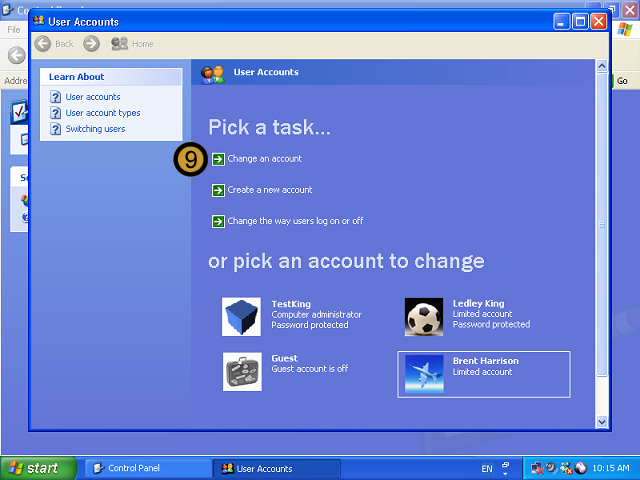Click the vertical scrollbar thumb in User Accounts
The width and height of the screenshot is (640, 480).
pyautogui.click(x=602, y=224)
